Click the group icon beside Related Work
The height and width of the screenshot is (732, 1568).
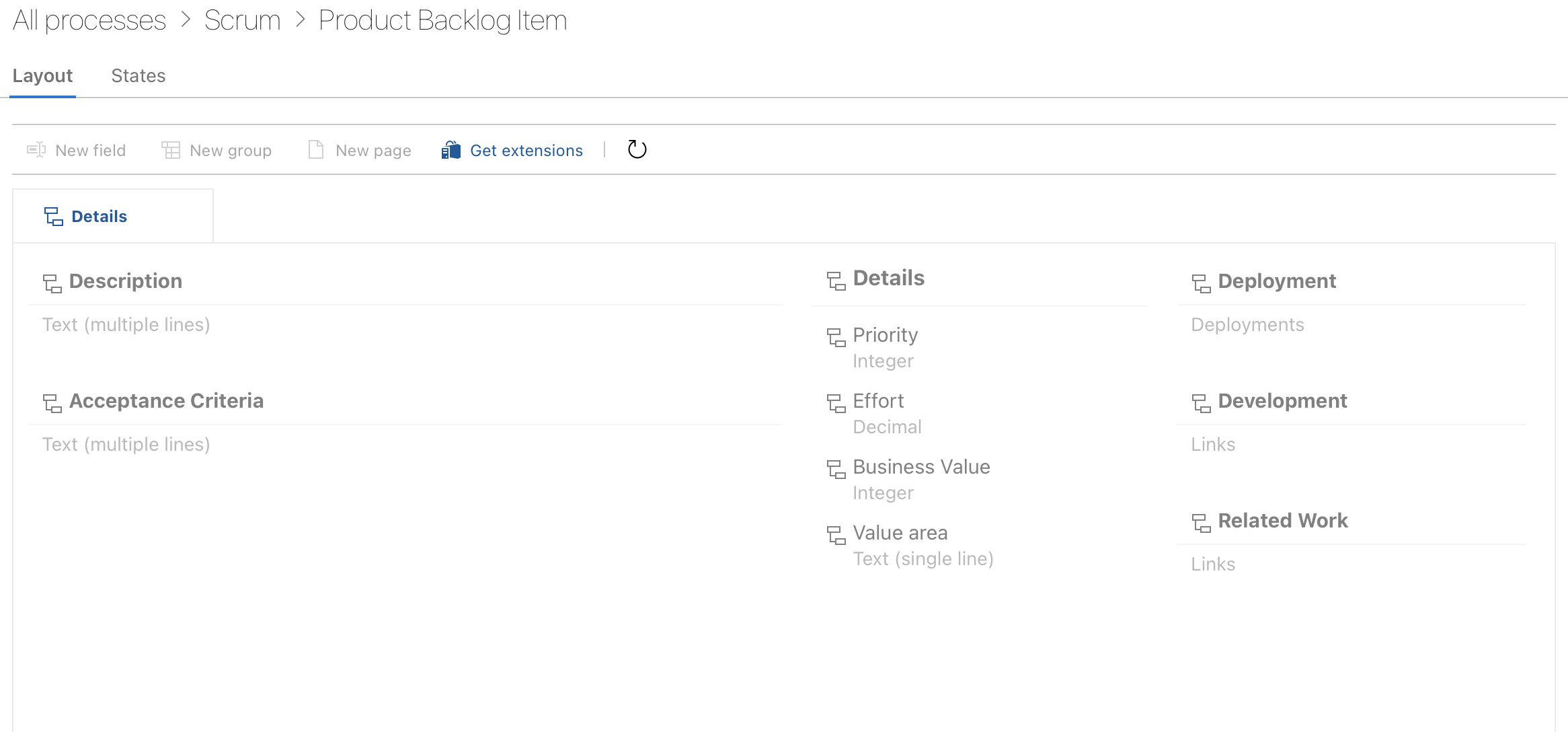tap(1201, 523)
